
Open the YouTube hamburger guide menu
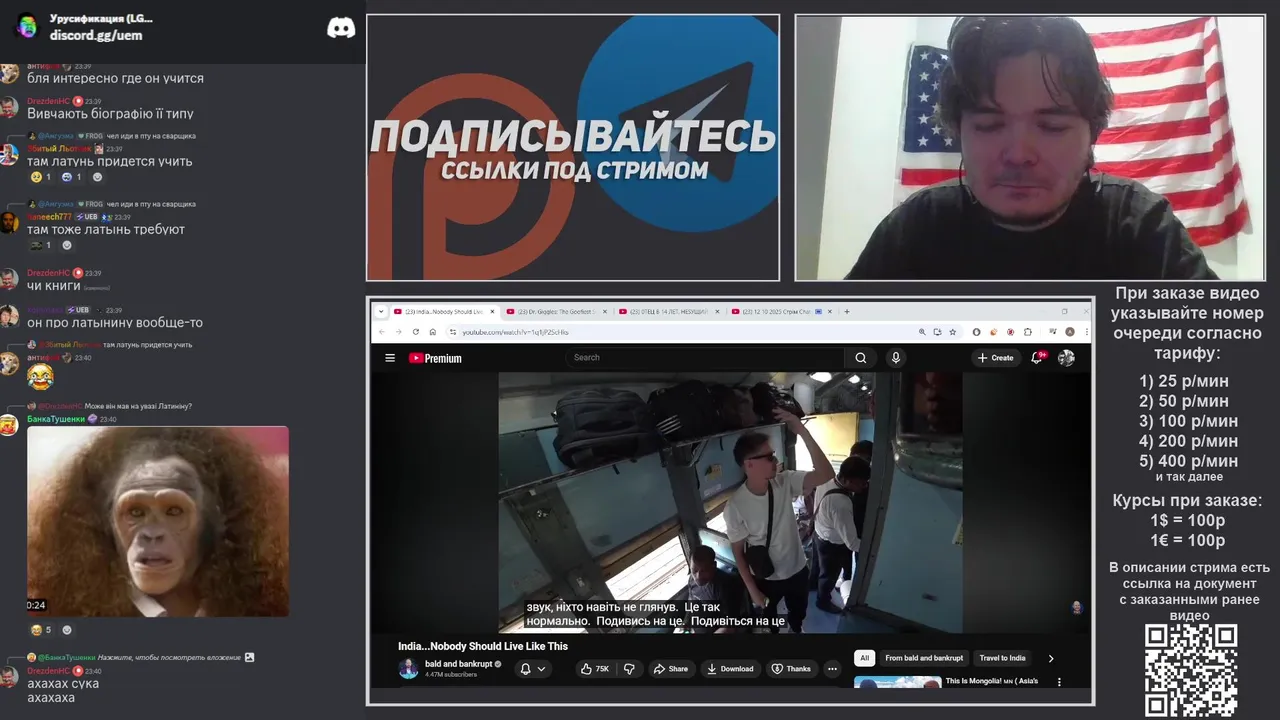(x=390, y=358)
